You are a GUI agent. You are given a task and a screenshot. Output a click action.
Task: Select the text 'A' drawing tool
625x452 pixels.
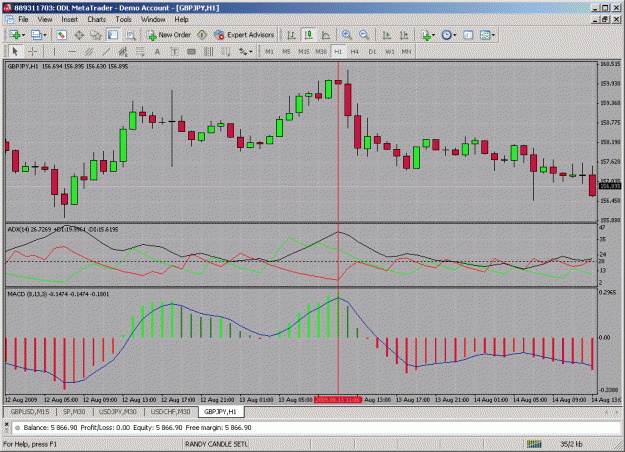tap(157, 51)
